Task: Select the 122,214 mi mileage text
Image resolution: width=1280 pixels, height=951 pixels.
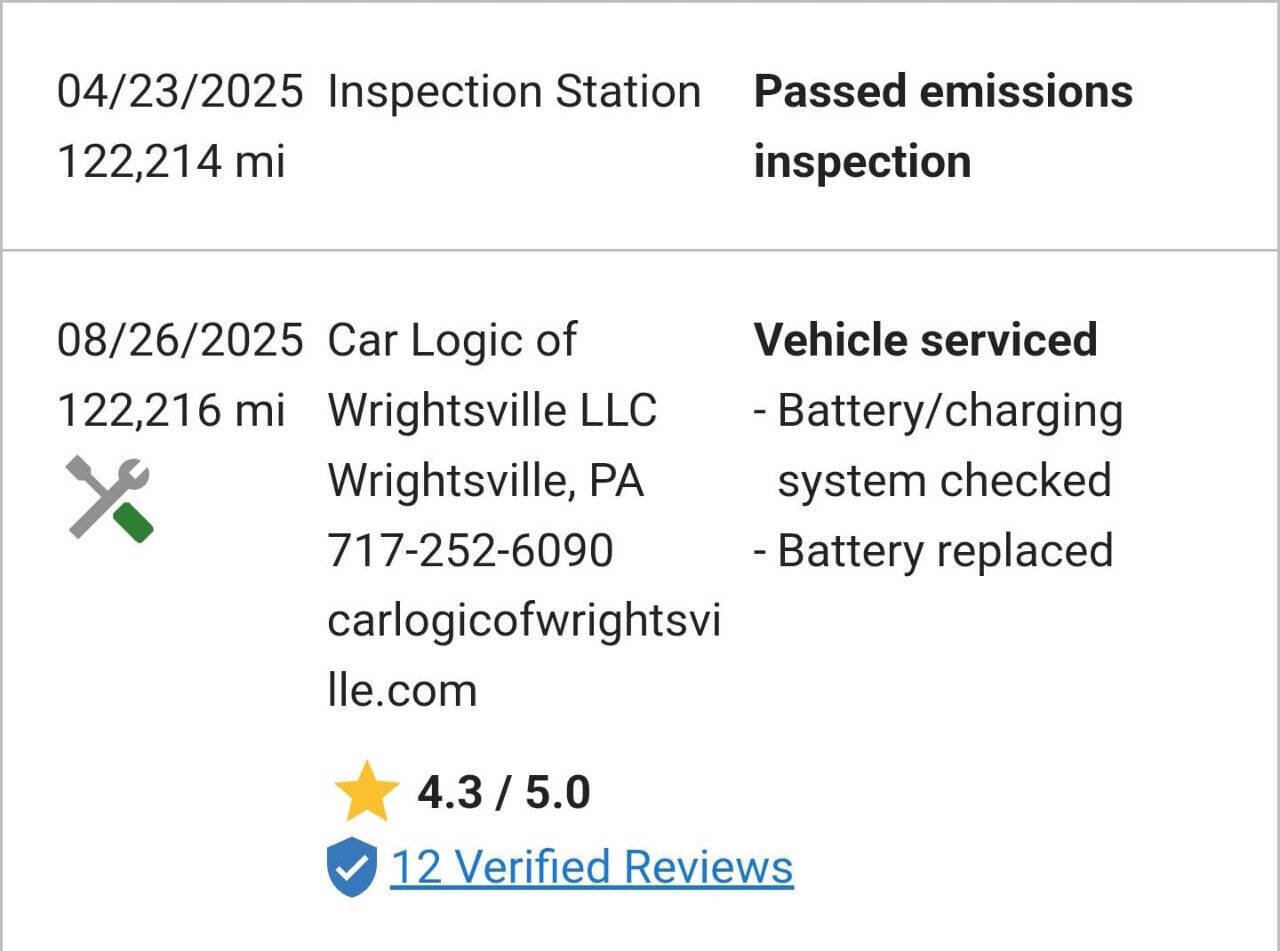Action: 173,158
